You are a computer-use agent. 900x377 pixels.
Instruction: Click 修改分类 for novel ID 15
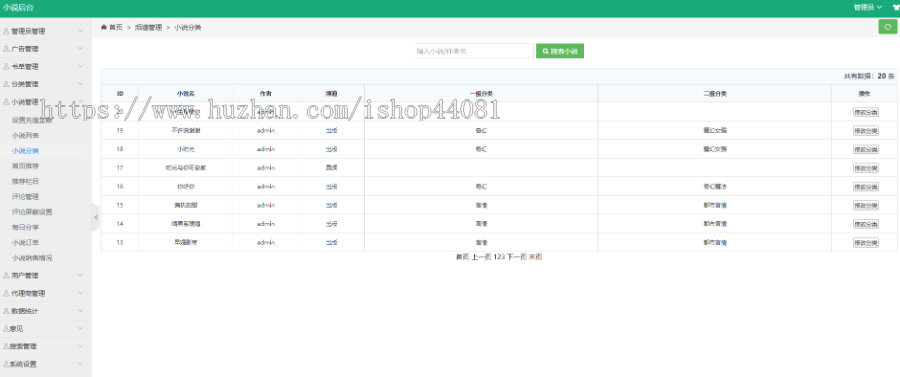click(x=866, y=205)
